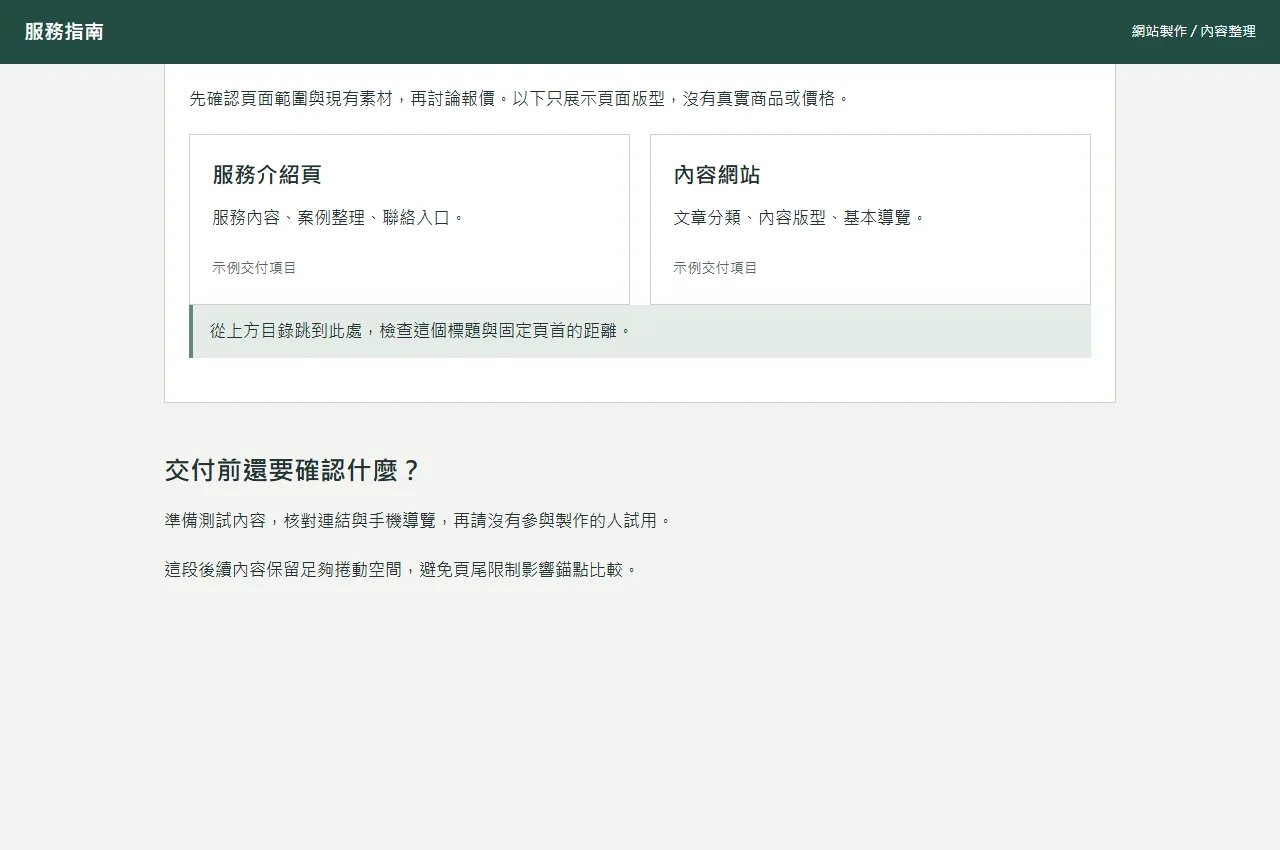Click the 服務指南 site title

(64, 32)
